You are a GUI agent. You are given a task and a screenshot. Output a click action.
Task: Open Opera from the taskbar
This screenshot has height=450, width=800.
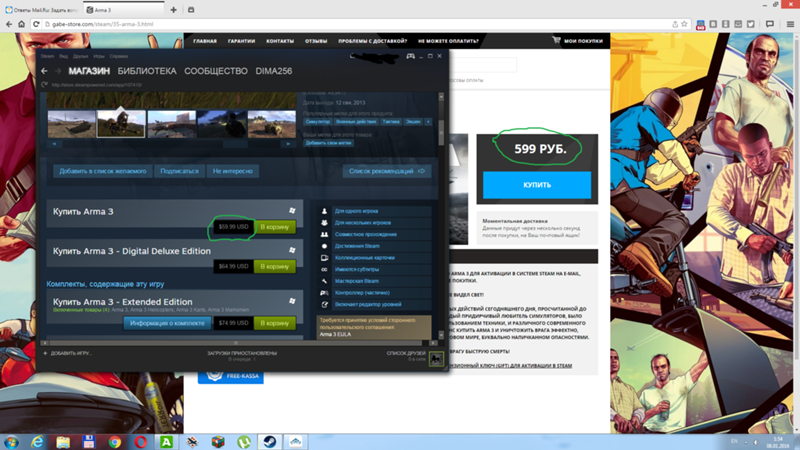[x=140, y=442]
